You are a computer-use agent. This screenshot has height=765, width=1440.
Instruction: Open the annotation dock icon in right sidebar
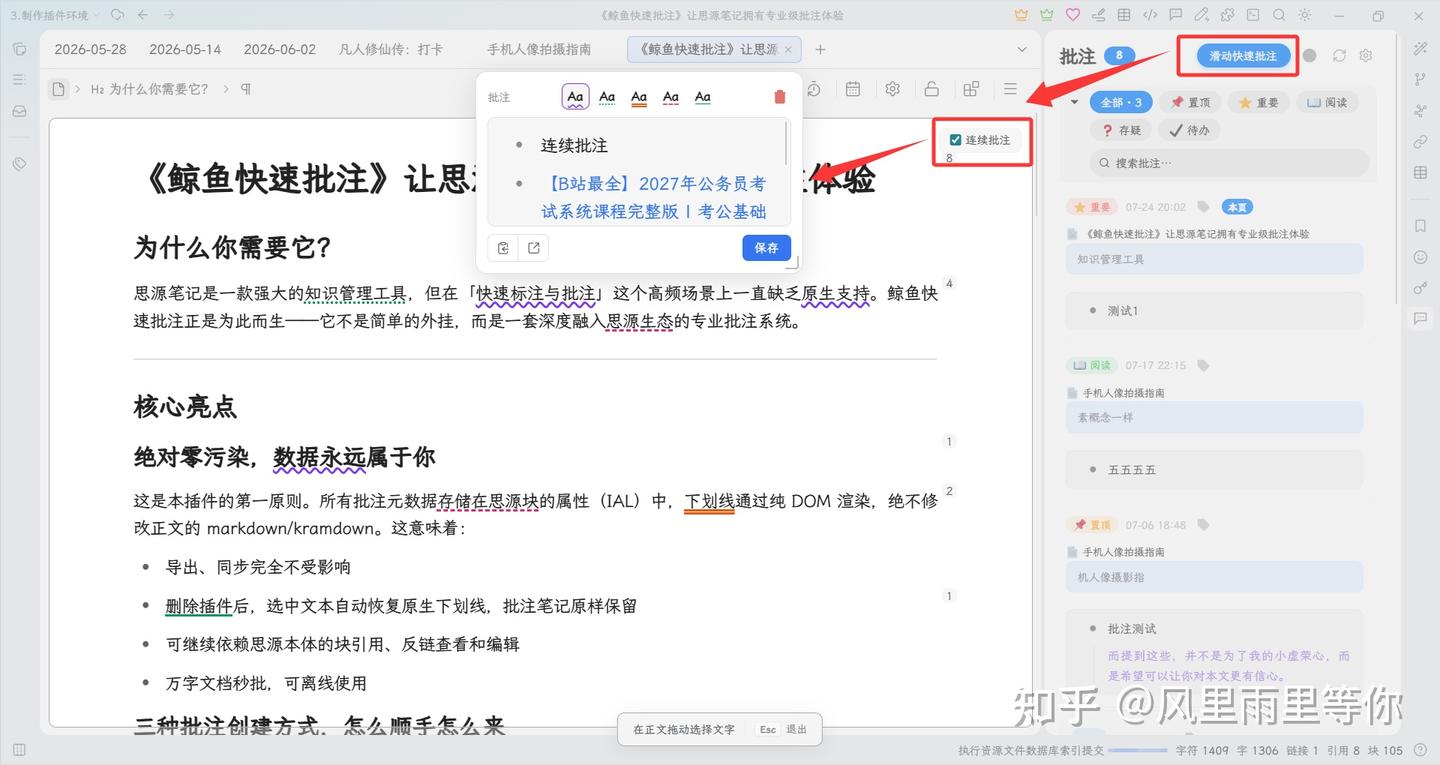[x=1420, y=319]
